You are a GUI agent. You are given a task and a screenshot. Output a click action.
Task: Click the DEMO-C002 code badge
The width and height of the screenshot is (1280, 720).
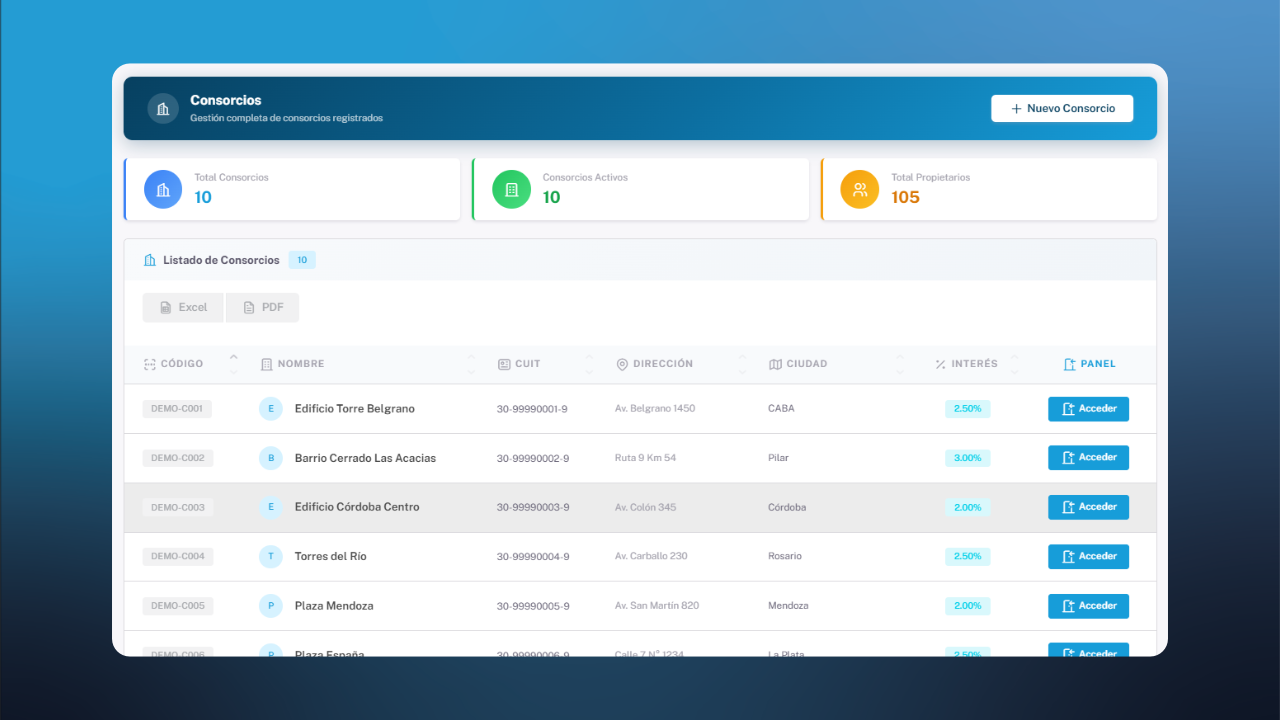pyautogui.click(x=177, y=458)
